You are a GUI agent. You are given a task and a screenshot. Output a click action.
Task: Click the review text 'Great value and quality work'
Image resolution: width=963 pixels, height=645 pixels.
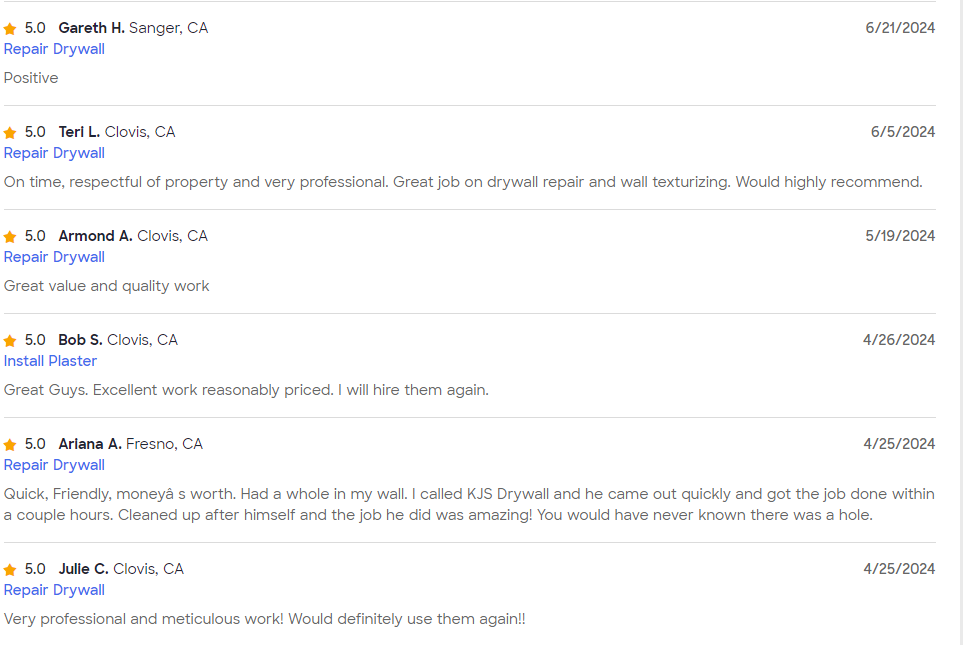107,286
